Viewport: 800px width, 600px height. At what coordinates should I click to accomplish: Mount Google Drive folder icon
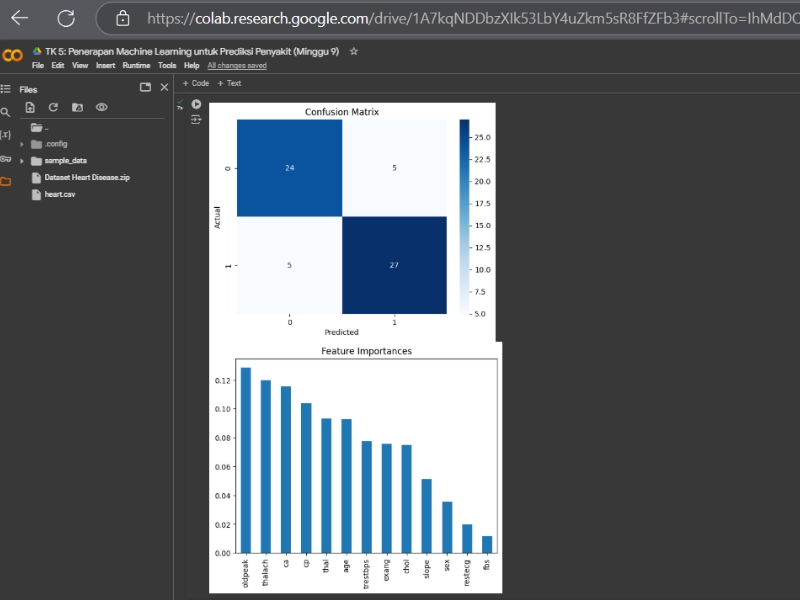coord(78,107)
